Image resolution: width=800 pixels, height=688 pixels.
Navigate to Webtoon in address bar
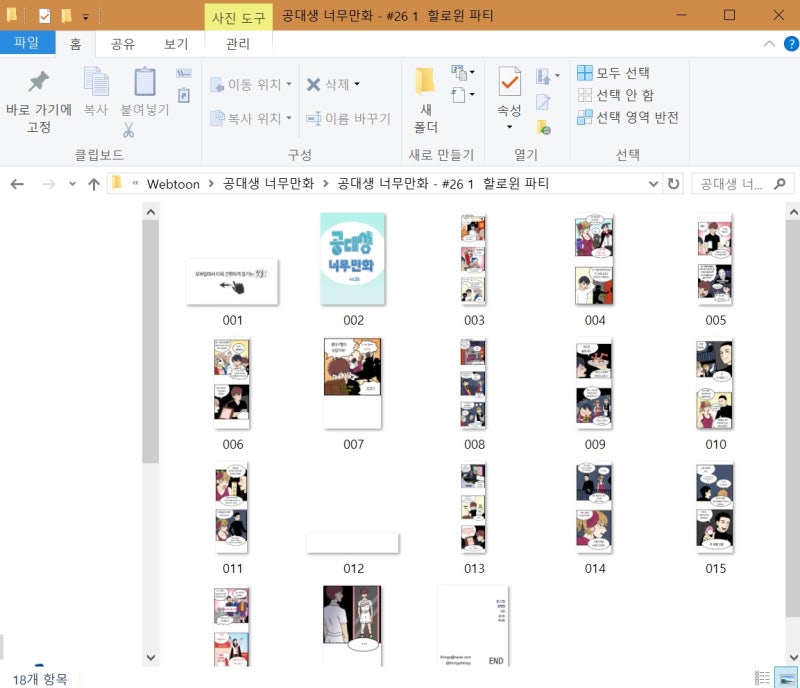point(173,184)
